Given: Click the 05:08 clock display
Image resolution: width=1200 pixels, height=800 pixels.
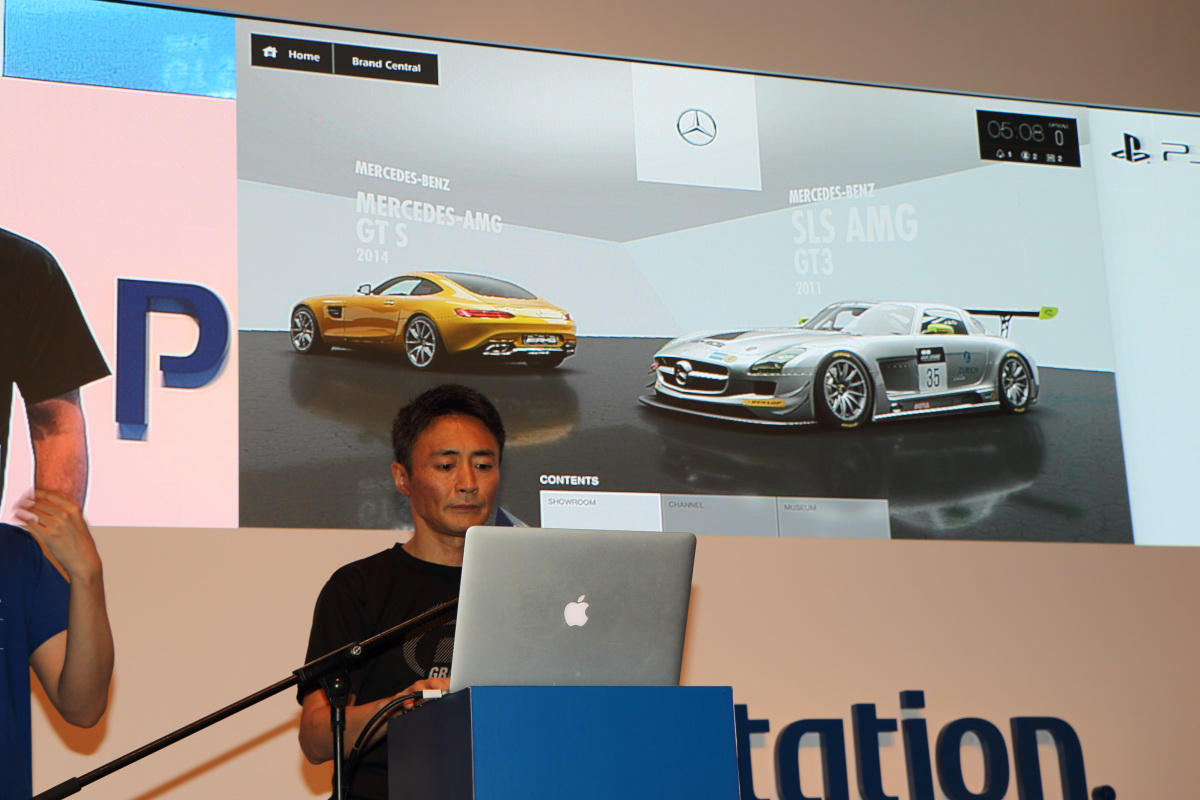Looking at the screenshot, I should coord(1015,131).
